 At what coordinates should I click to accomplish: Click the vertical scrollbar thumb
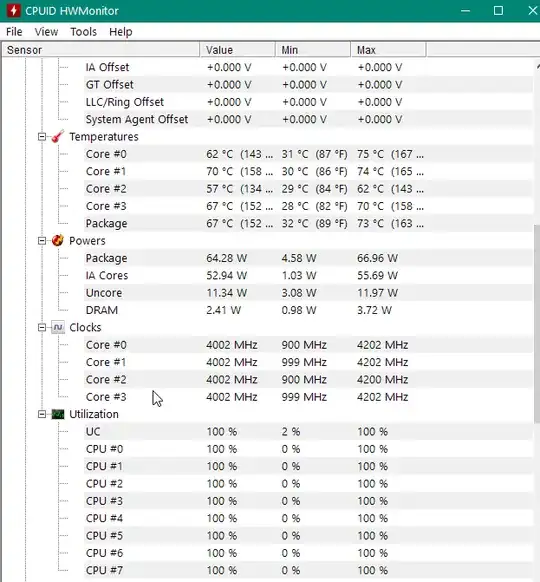pyautogui.click(x=537, y=323)
